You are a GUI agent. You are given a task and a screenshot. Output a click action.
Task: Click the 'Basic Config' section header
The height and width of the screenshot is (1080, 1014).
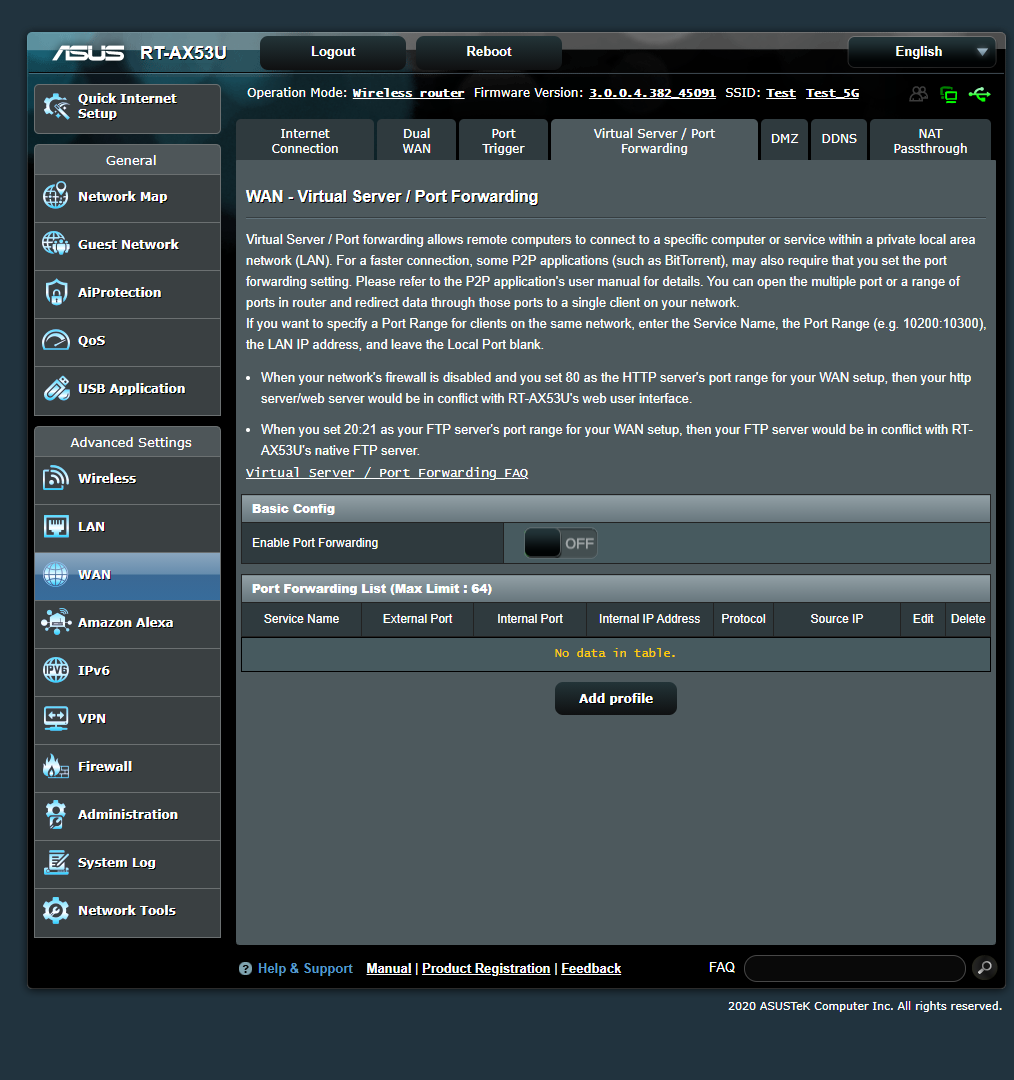pos(616,508)
